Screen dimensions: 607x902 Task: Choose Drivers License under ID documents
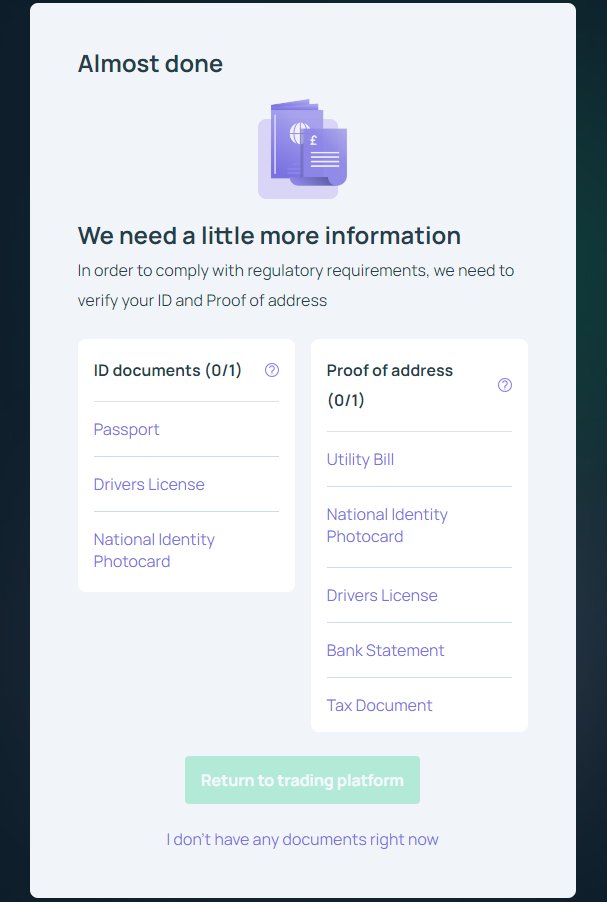(x=149, y=484)
